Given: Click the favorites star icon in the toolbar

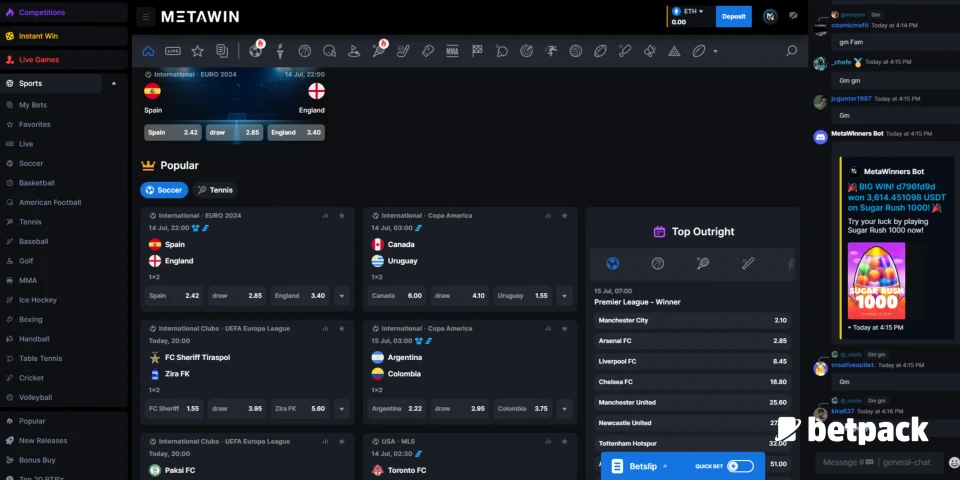Looking at the screenshot, I should (x=197, y=51).
